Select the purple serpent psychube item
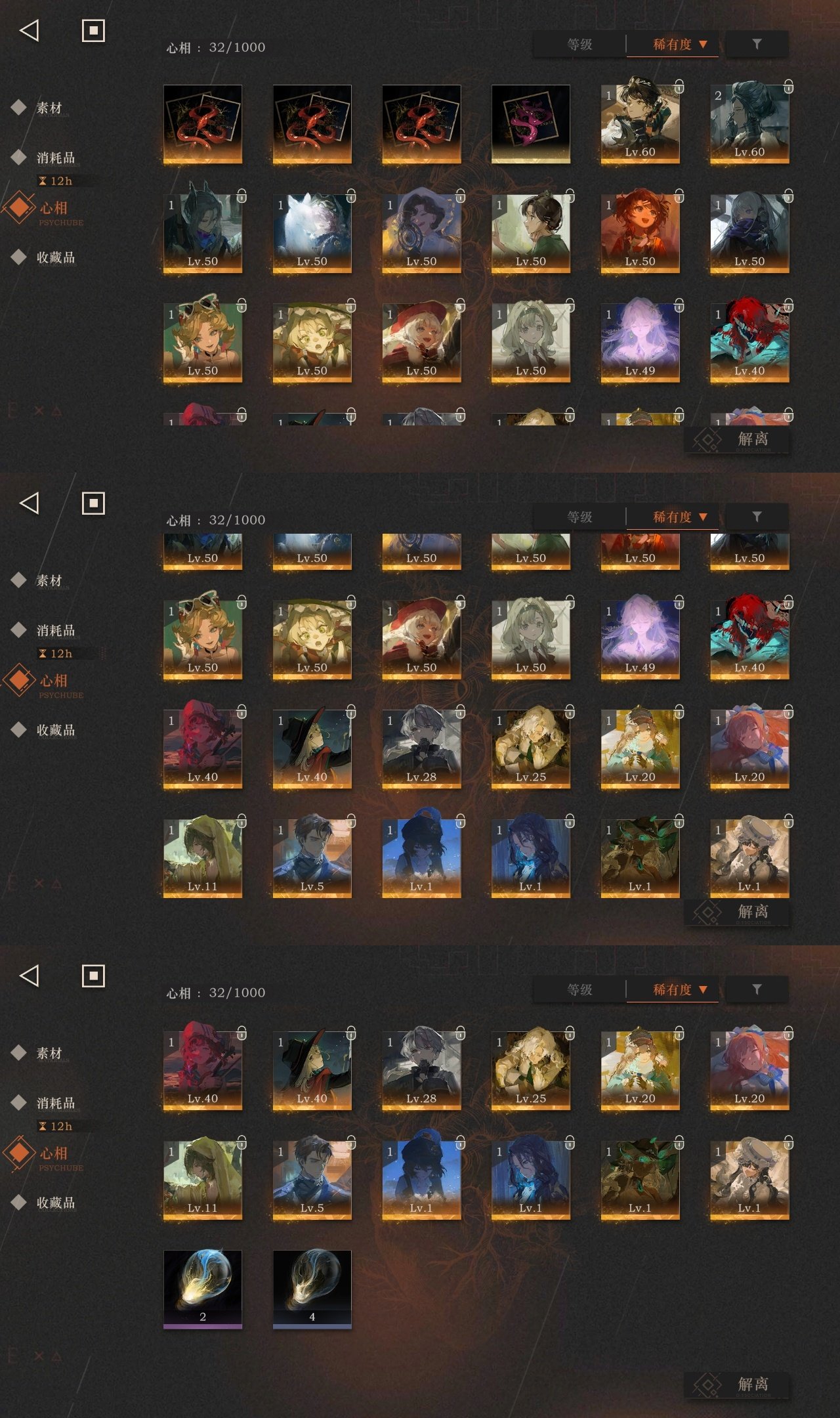 pos(530,124)
